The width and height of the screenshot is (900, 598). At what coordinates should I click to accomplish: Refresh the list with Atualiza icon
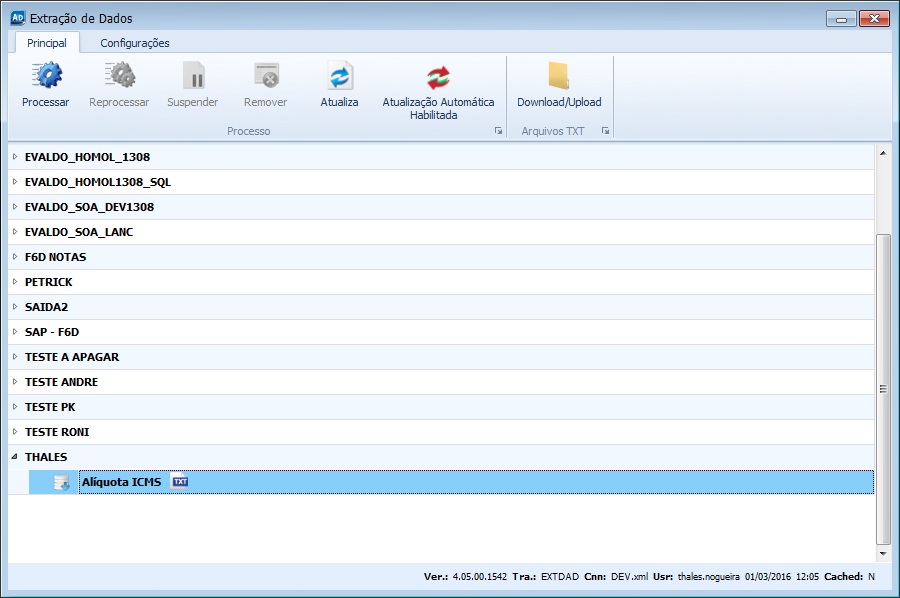pos(339,77)
